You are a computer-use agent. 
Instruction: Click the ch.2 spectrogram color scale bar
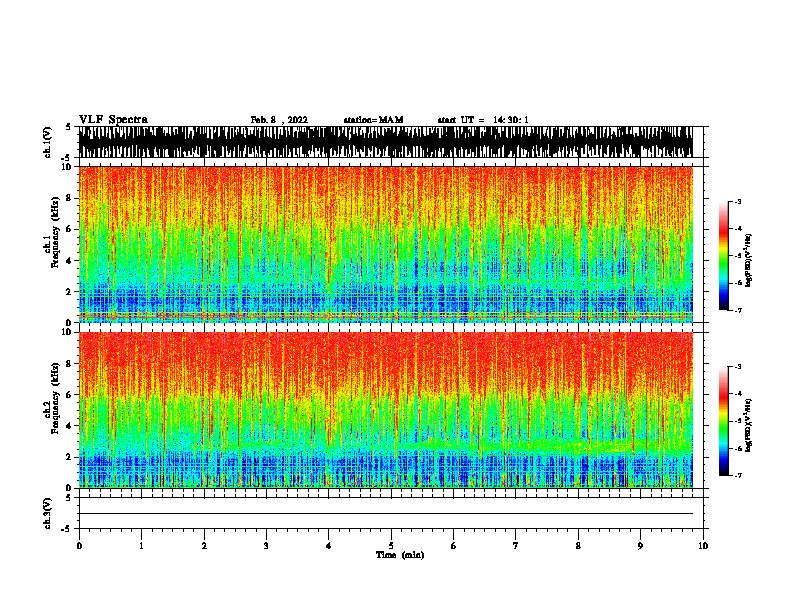[x=723, y=421]
